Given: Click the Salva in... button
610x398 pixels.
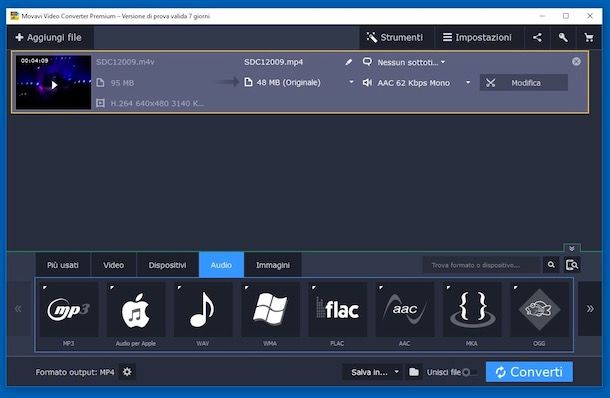Looking at the screenshot, I should coord(369,372).
